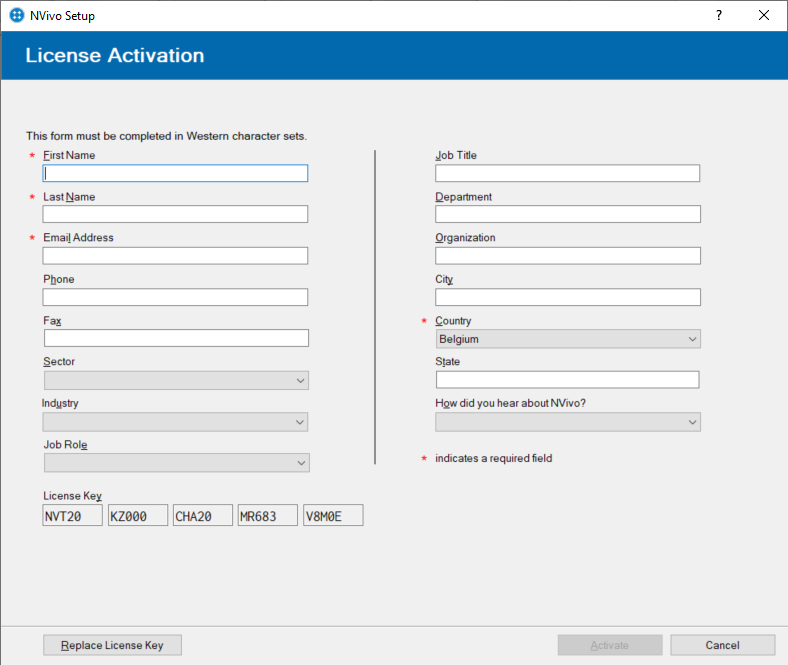Click the 'indicates a required field' note
788x665 pixels.
click(494, 458)
